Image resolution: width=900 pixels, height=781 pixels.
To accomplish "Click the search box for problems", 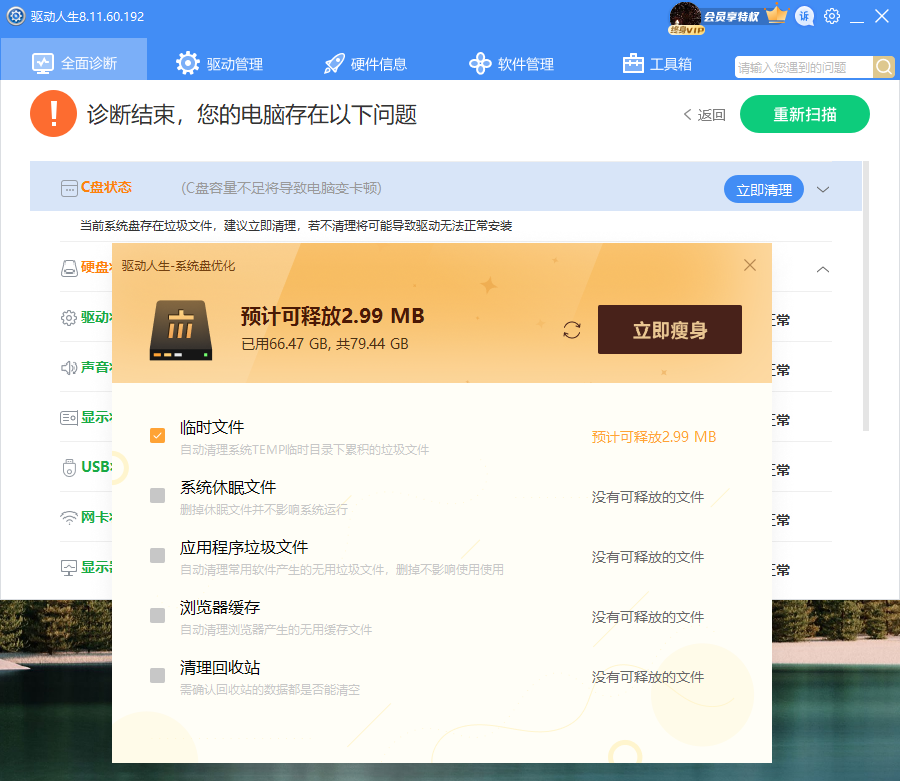I will click(x=804, y=67).
